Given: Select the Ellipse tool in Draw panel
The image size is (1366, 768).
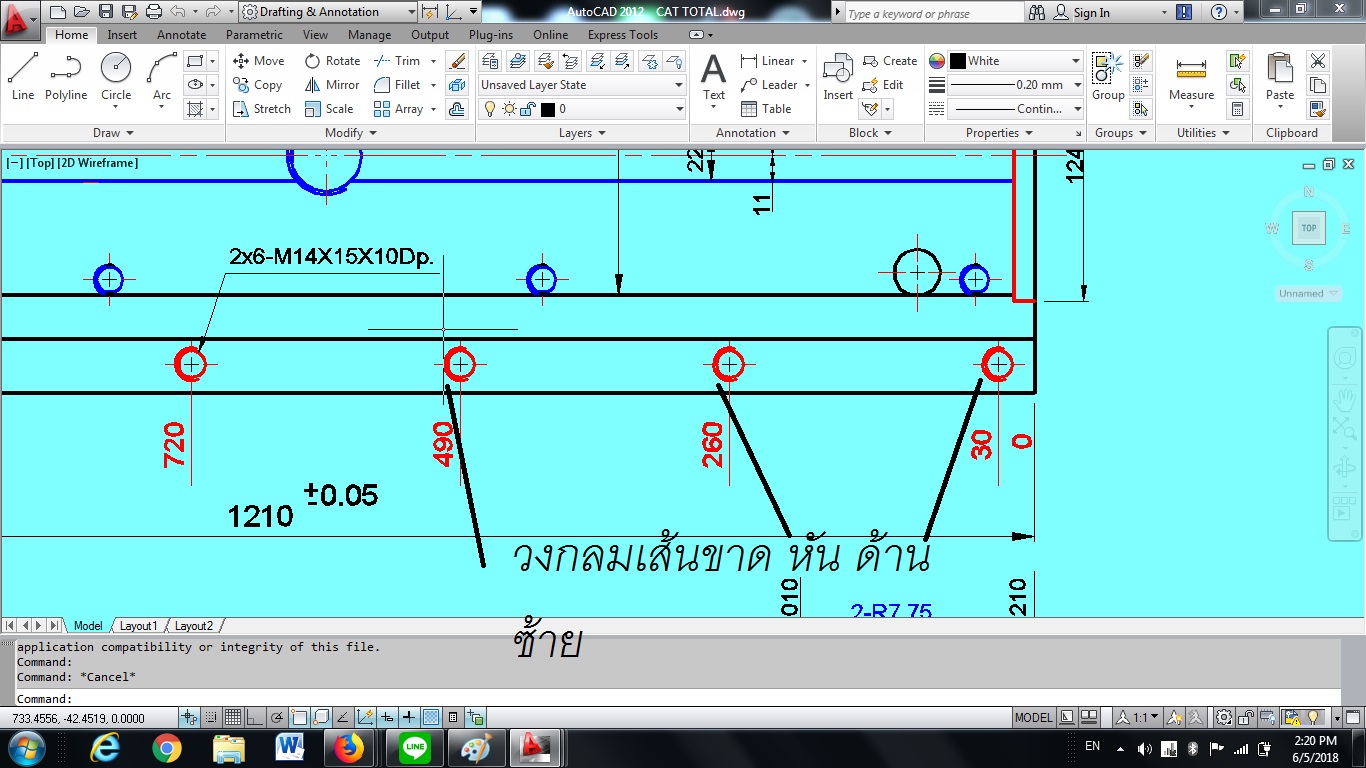Looking at the screenshot, I should (196, 85).
